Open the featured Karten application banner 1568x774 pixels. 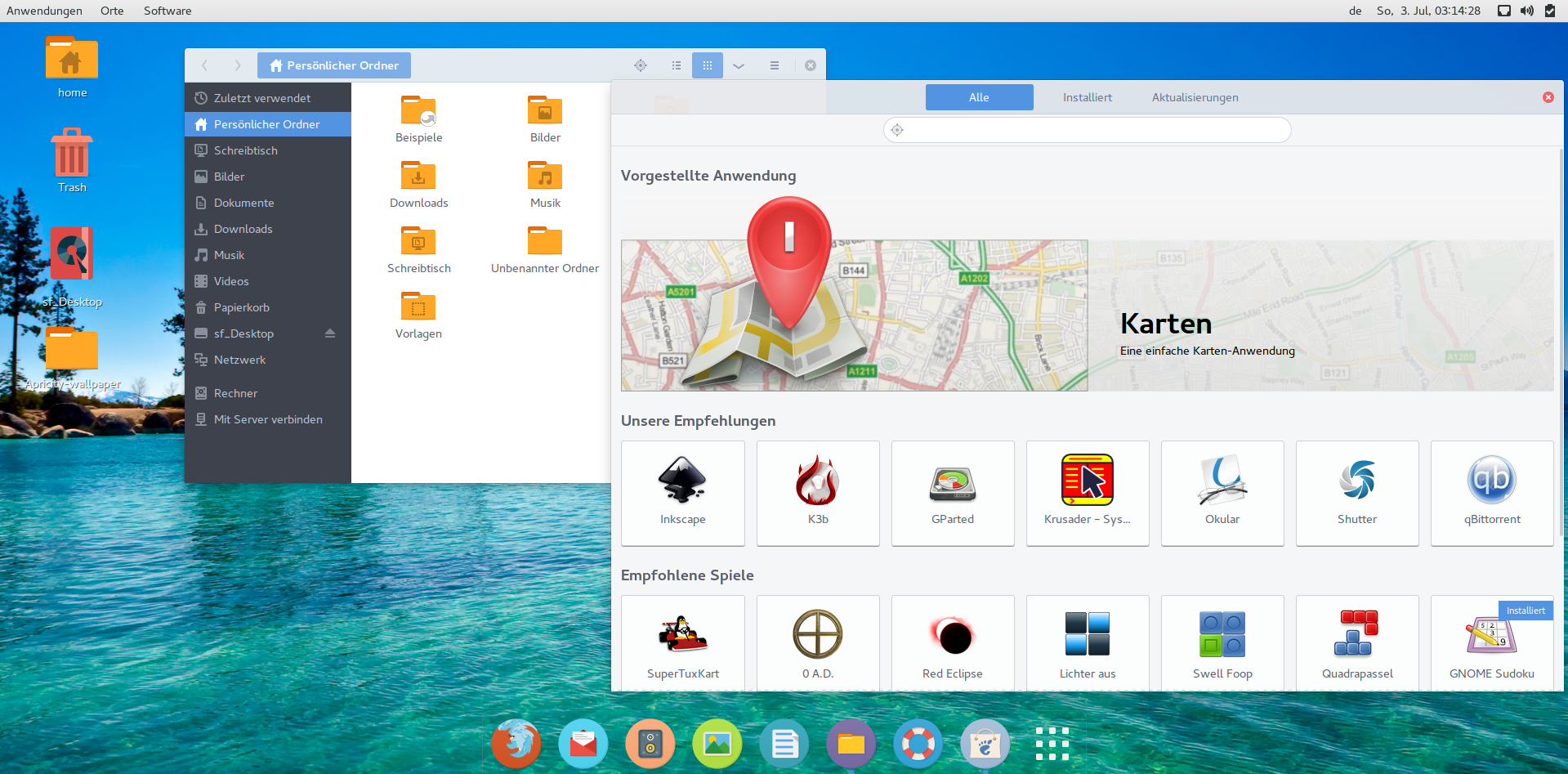[1088, 315]
